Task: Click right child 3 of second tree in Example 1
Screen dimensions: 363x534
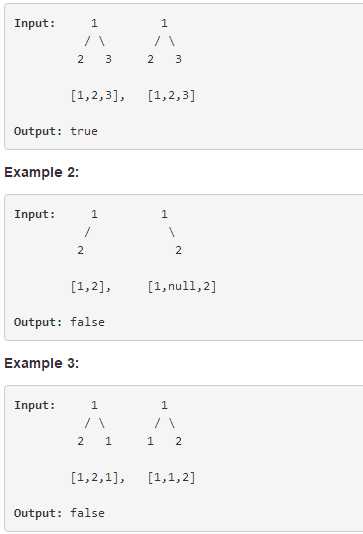Action: pyautogui.click(x=178, y=59)
